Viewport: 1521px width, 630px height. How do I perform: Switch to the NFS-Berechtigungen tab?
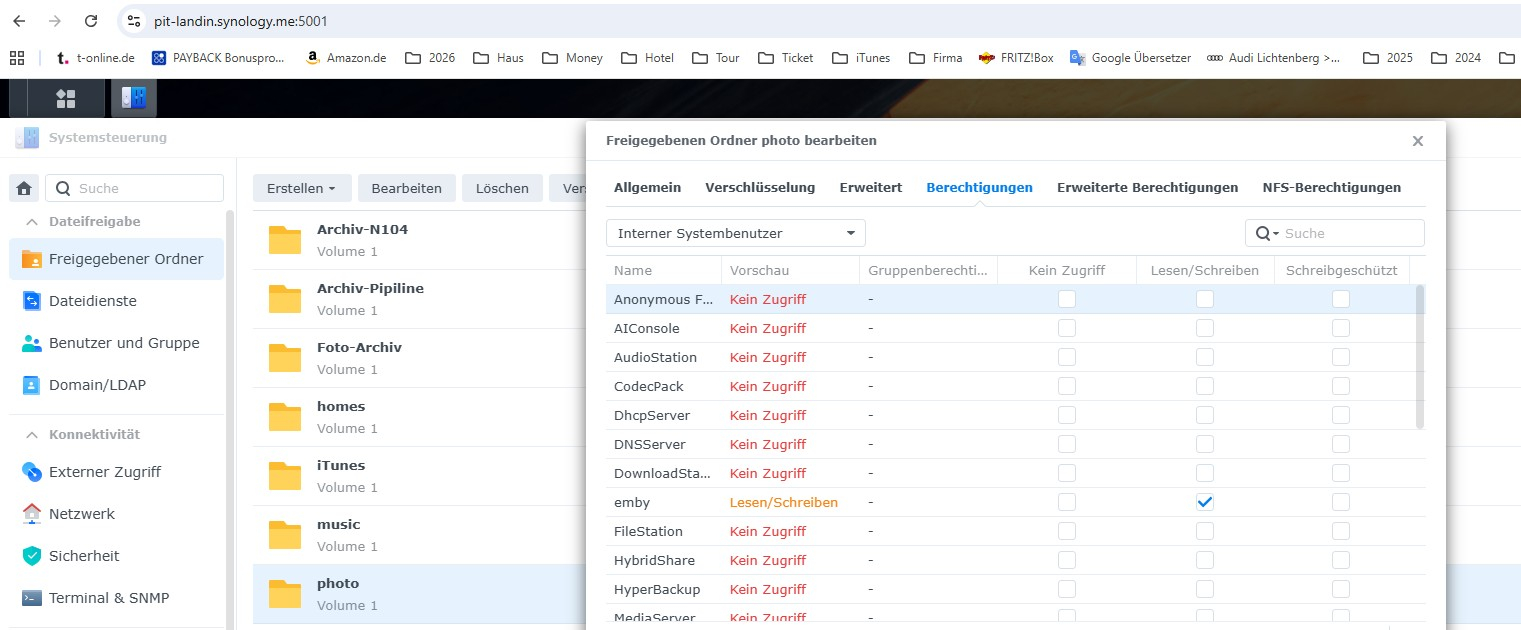point(1331,187)
